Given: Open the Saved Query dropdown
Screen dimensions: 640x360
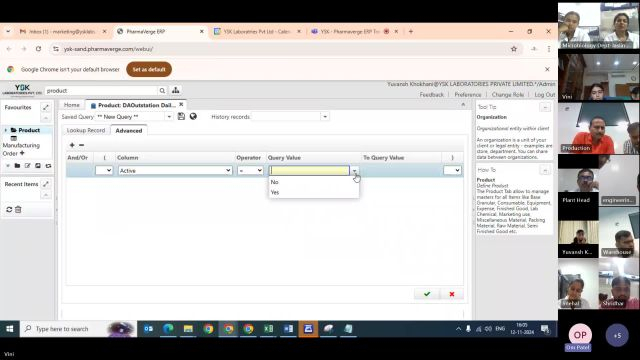Looking at the screenshot, I should click(x=169, y=117).
